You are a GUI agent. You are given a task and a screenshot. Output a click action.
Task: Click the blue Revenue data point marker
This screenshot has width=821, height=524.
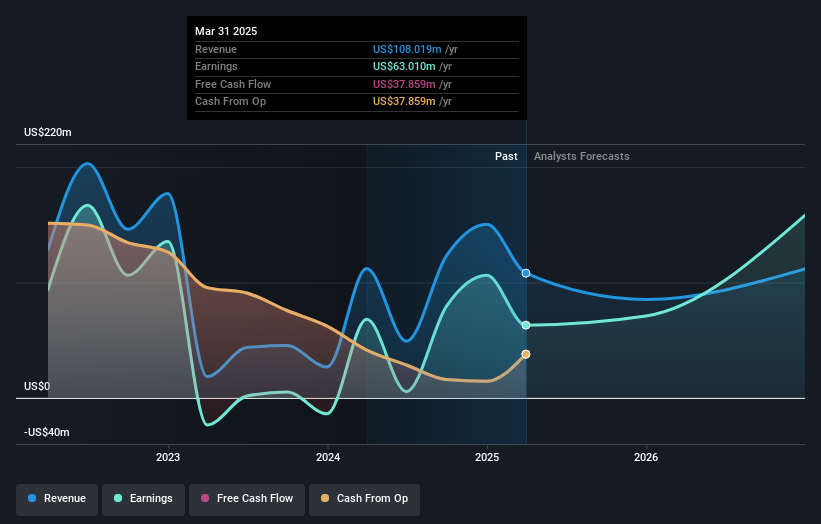526,273
